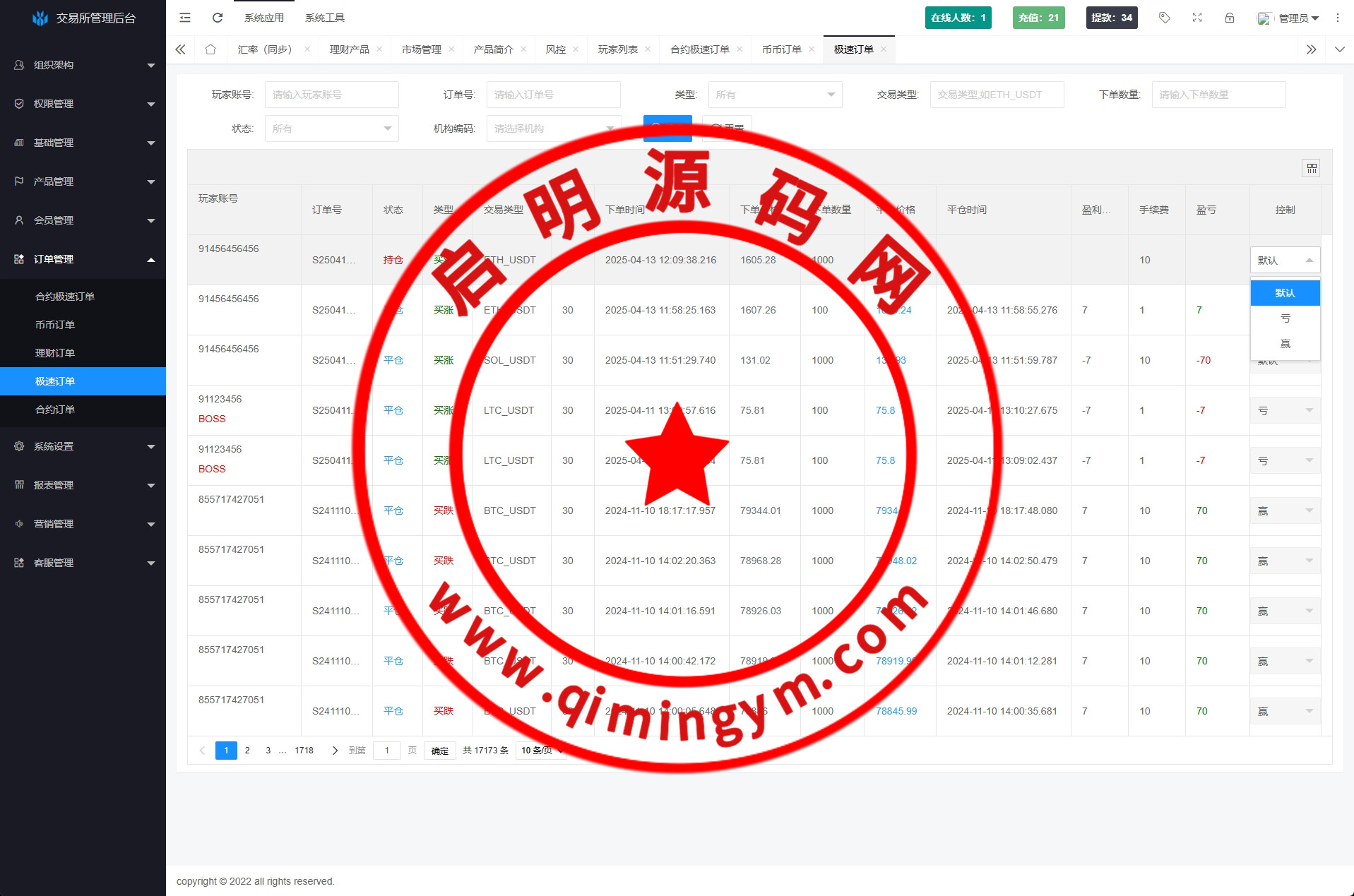Close the 风控 tab
The image size is (1354, 896).
point(576,49)
